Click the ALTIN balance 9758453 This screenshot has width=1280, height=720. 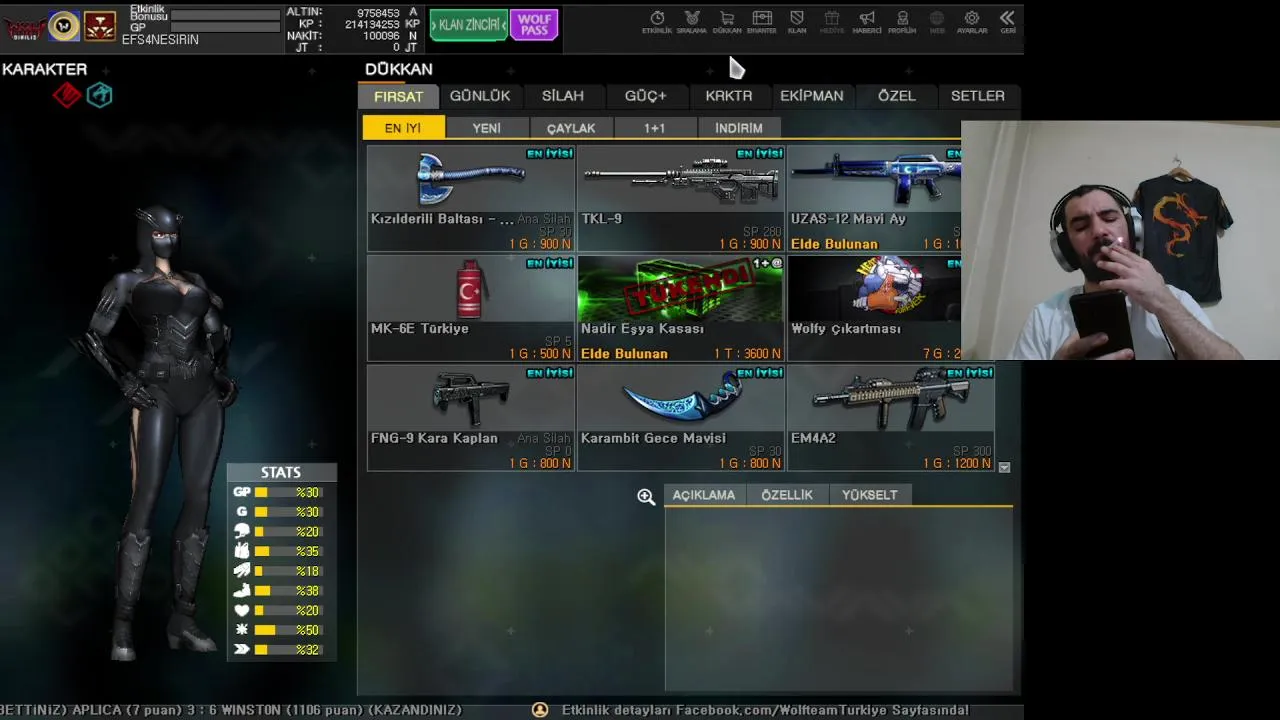point(379,13)
